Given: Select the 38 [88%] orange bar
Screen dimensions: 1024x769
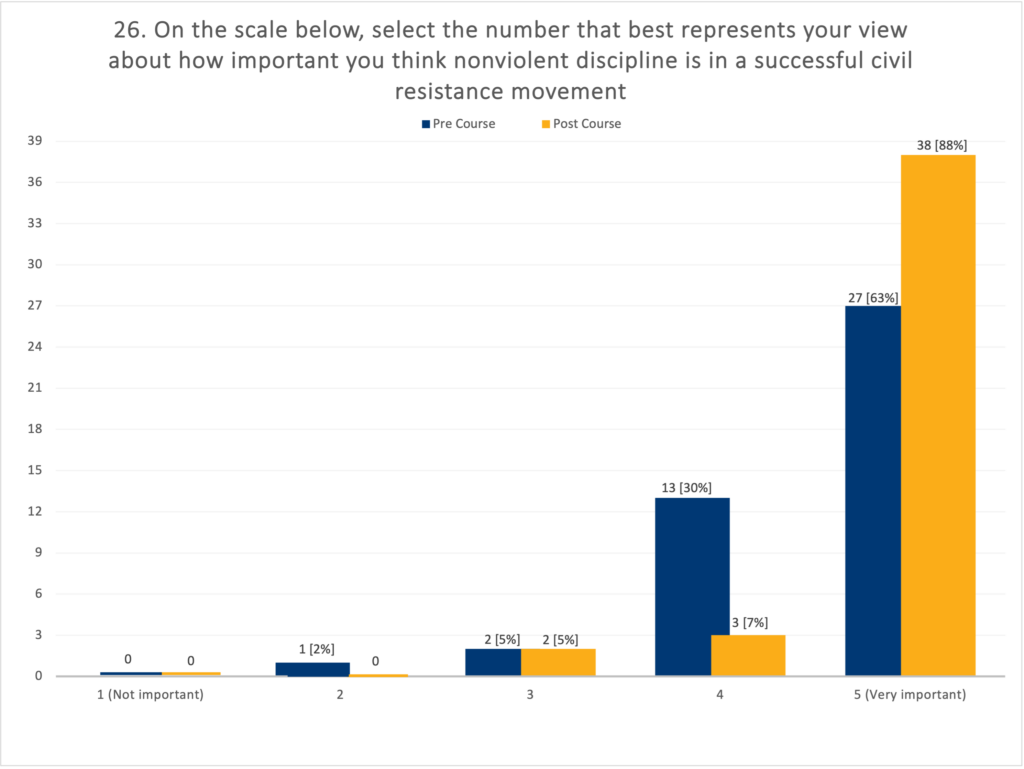Looking at the screenshot, I should (938, 415).
